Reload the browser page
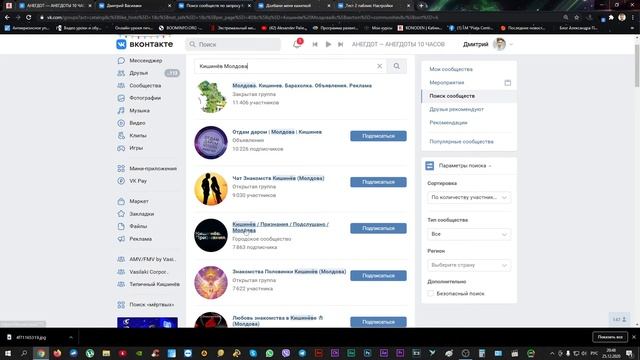The width and height of the screenshot is (640, 360). click(x=29, y=18)
